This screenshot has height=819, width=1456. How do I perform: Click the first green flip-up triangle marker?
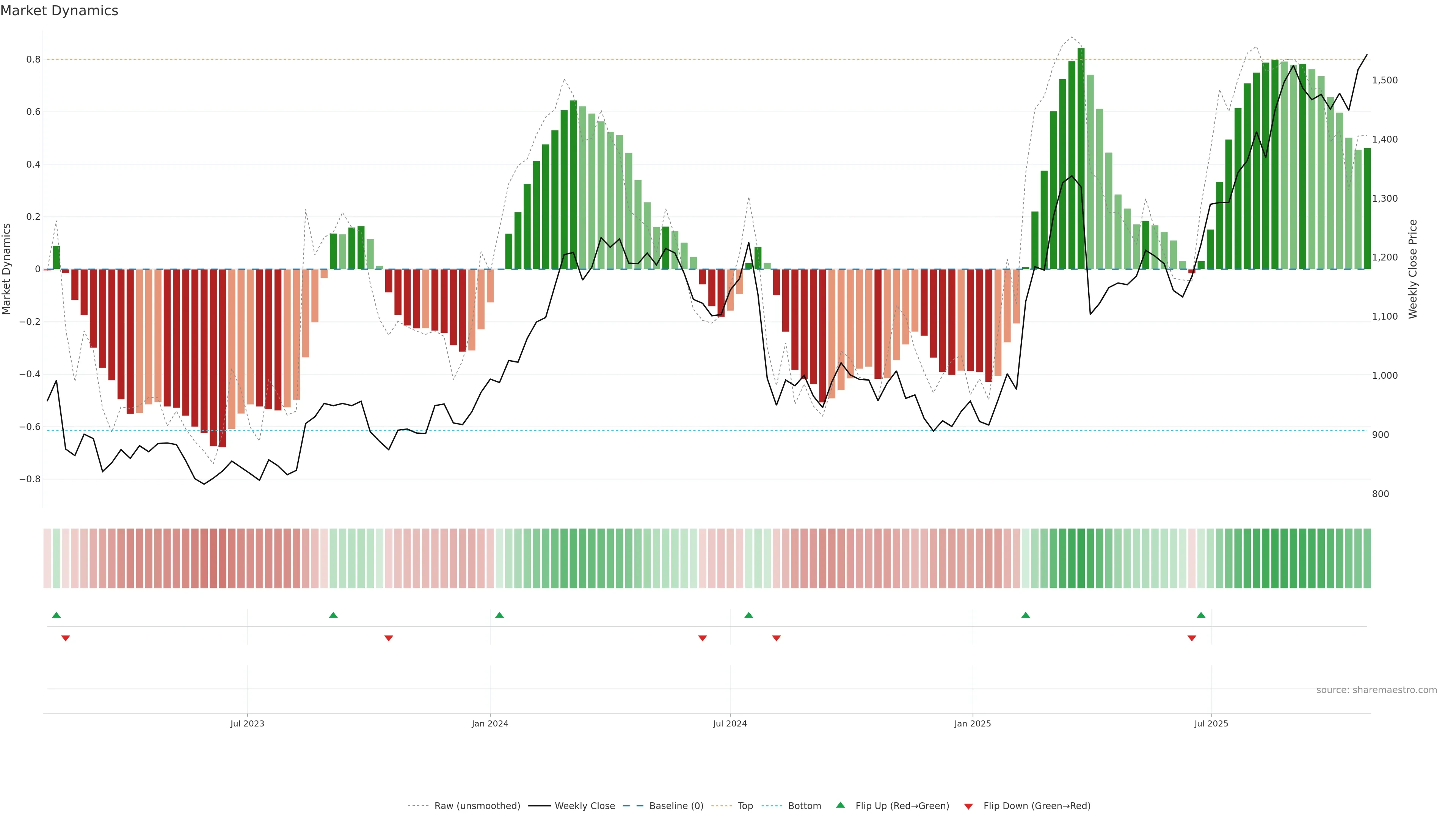[x=56, y=615]
